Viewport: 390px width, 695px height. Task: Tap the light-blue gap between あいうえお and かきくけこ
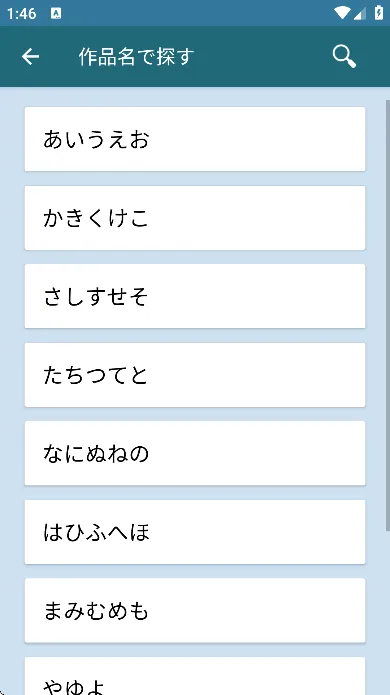195,178
